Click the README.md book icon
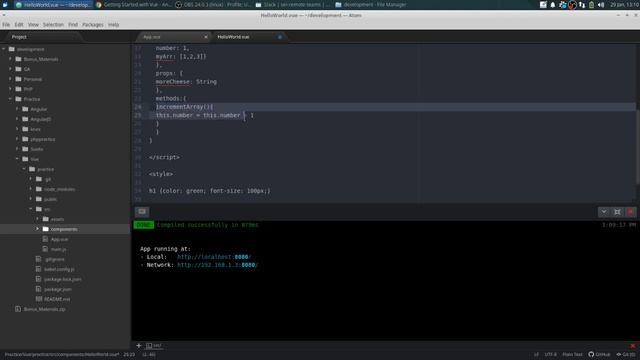 (38, 299)
